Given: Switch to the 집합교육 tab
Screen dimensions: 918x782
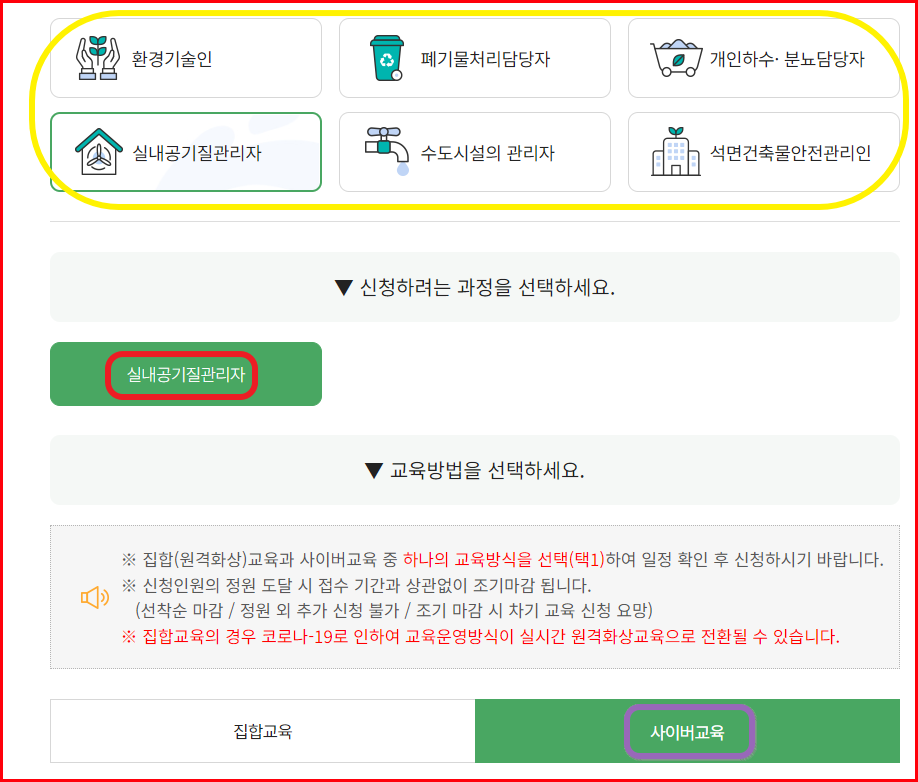Looking at the screenshot, I should pos(263,731).
